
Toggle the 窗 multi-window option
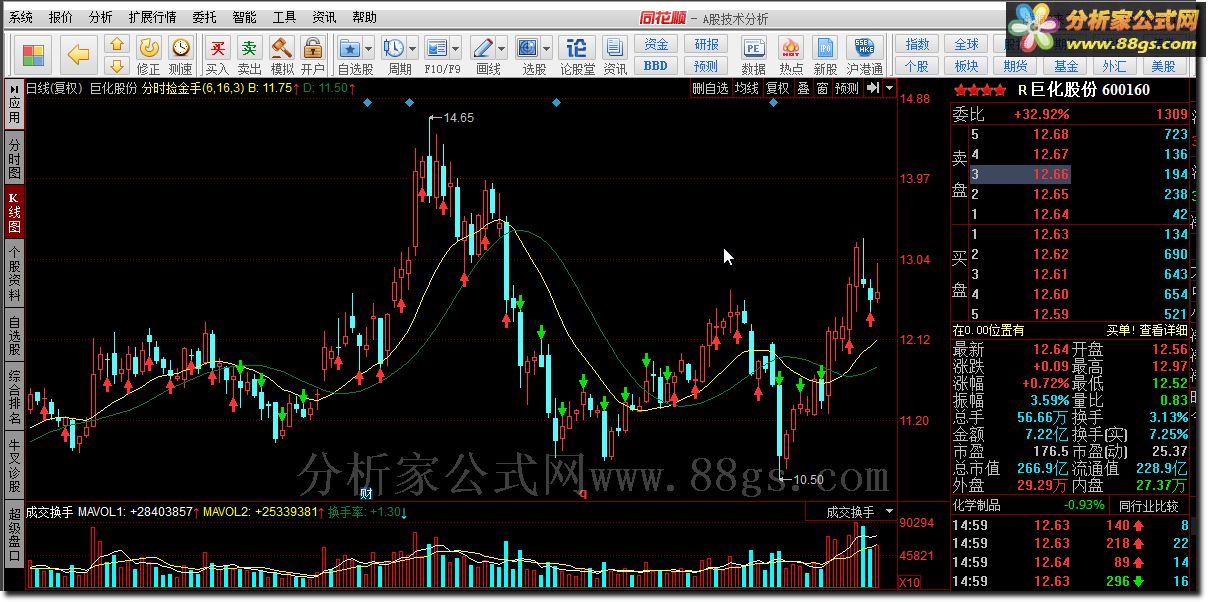click(822, 88)
